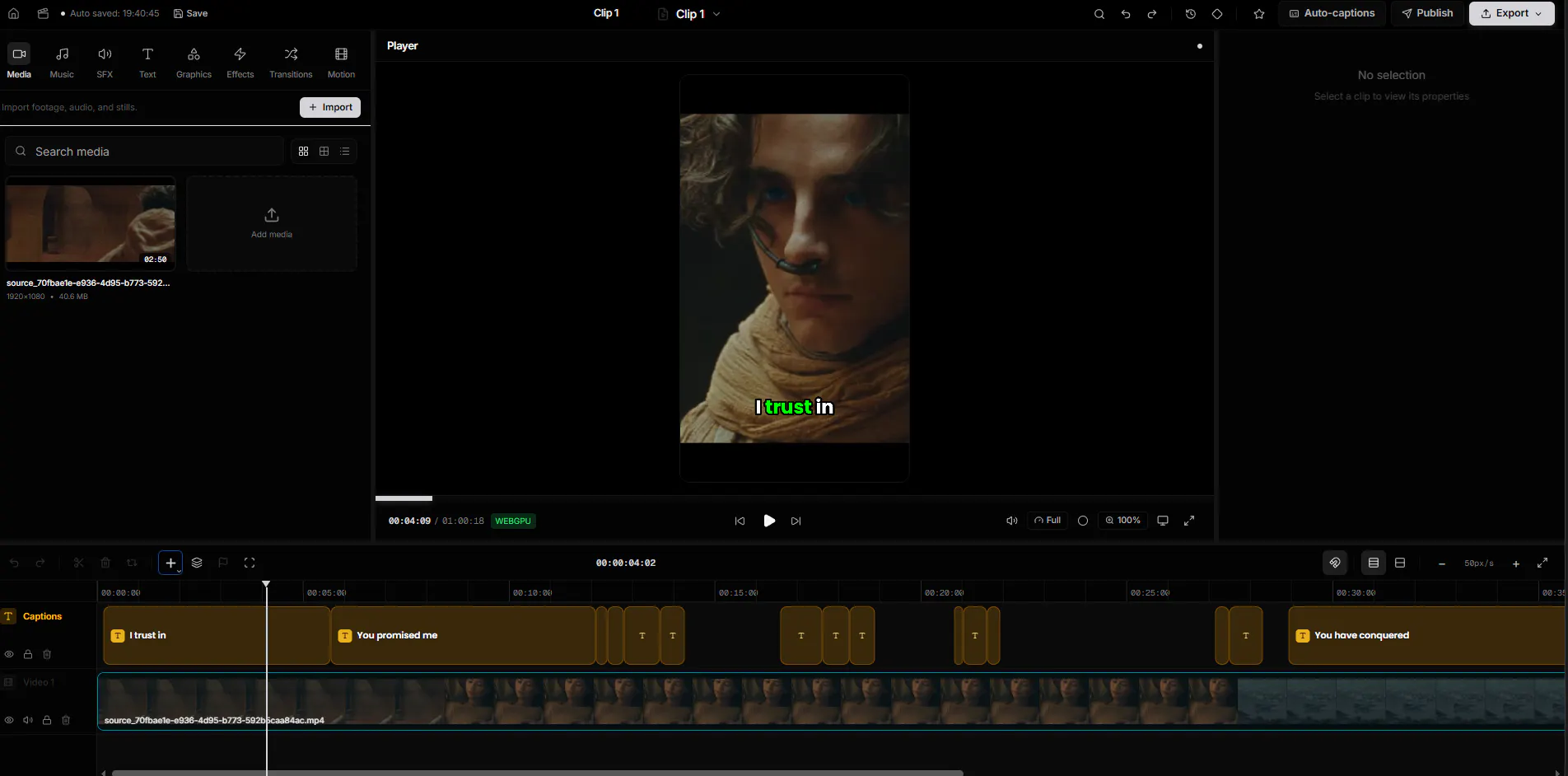Image resolution: width=1568 pixels, height=776 pixels.
Task: Toggle timeline snapping magnet
Action: pos(1335,563)
